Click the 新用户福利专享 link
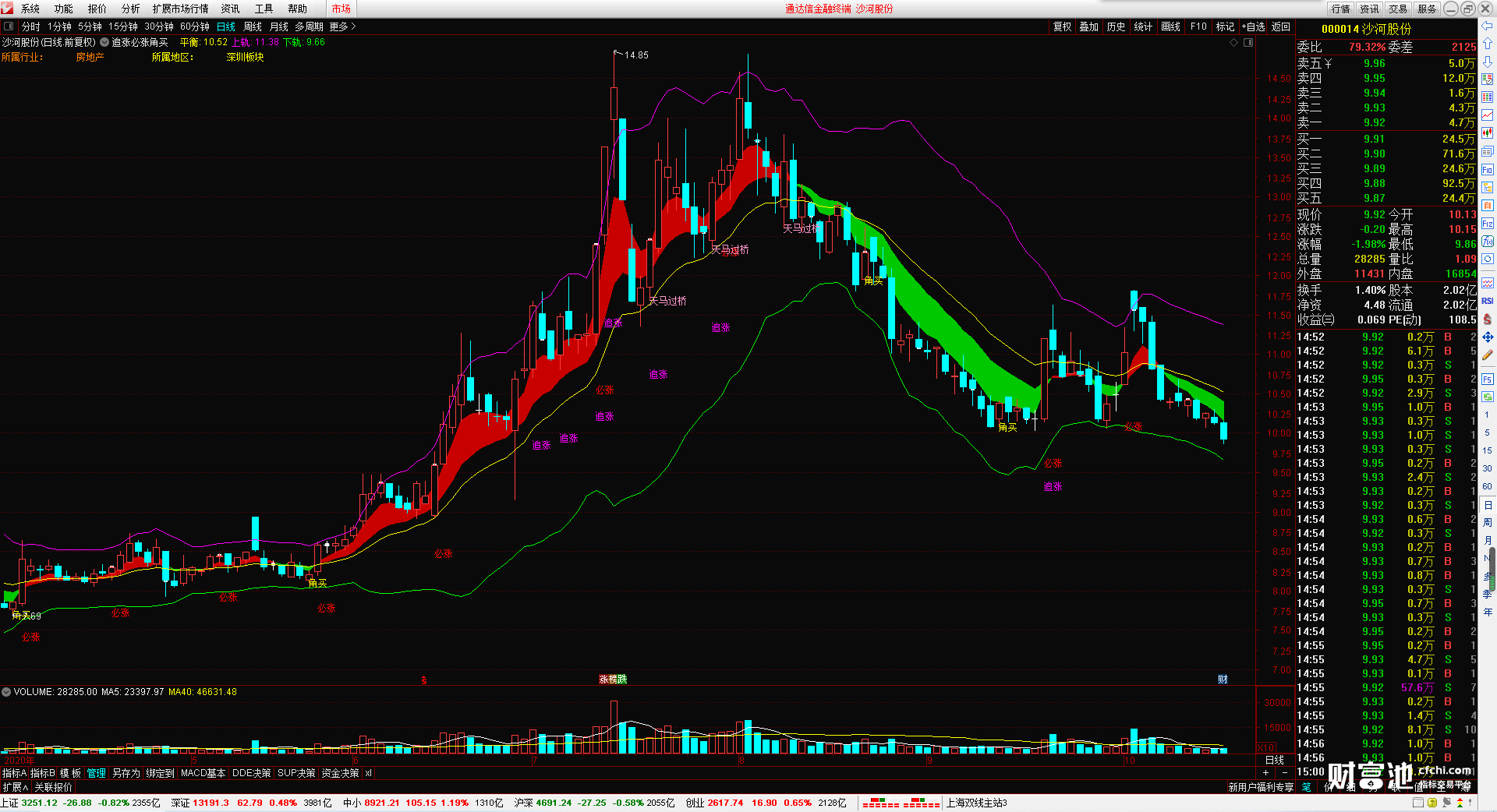Viewport: 1497px width, 812px height. coord(1262,787)
